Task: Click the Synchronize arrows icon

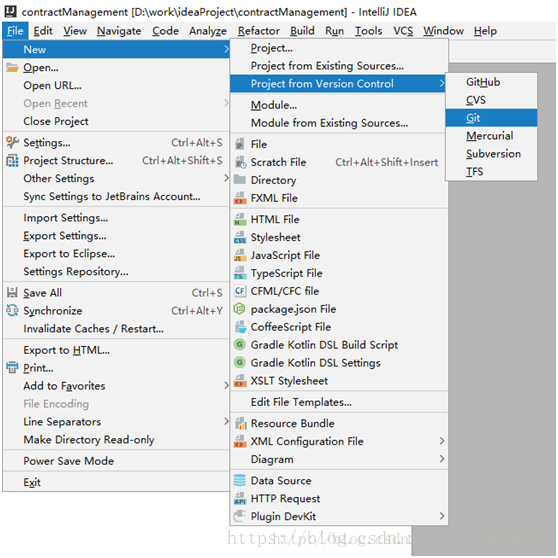Action: [x=12, y=310]
